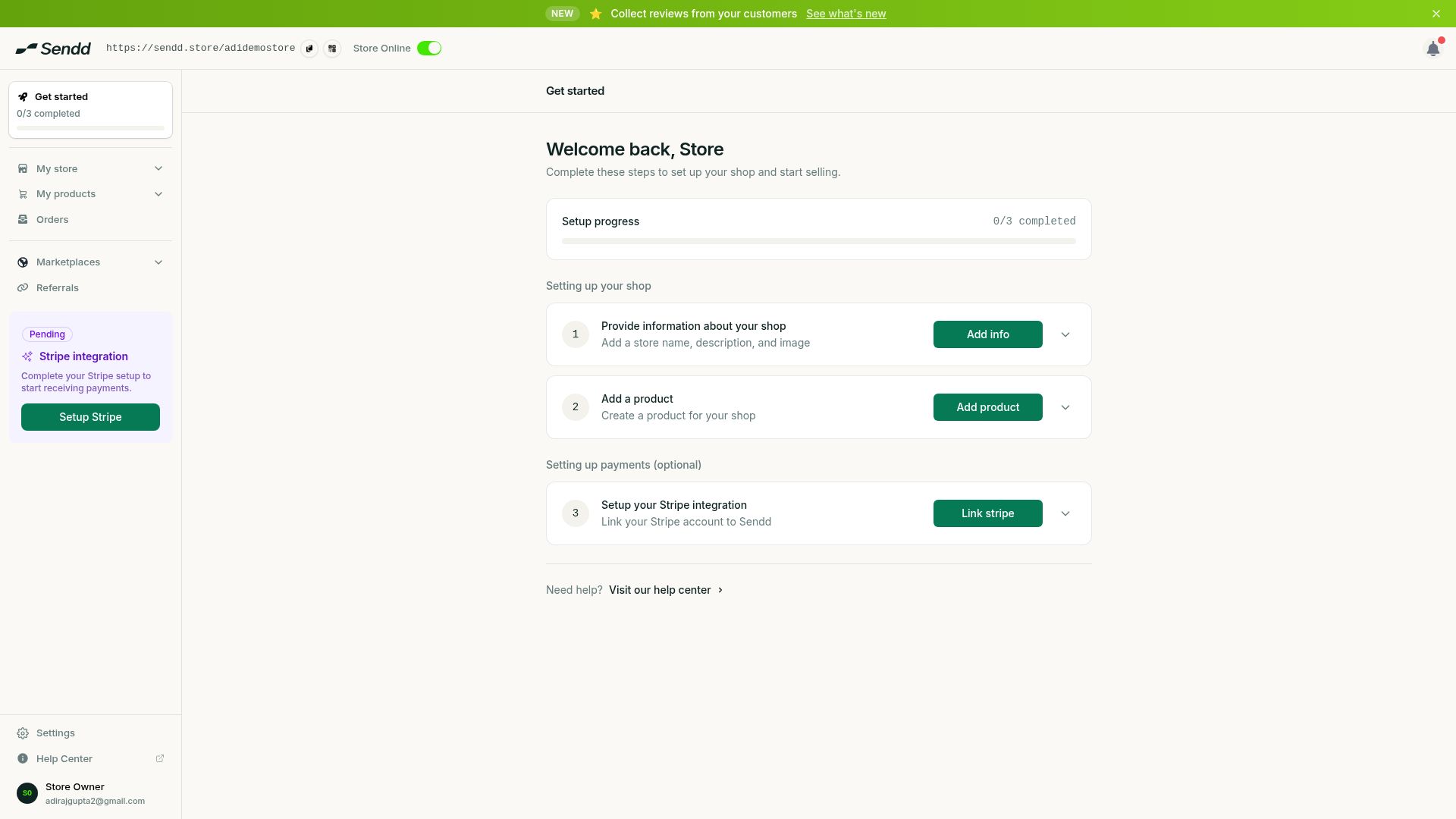
Task: Click the step 2 number circle
Action: [x=576, y=407]
